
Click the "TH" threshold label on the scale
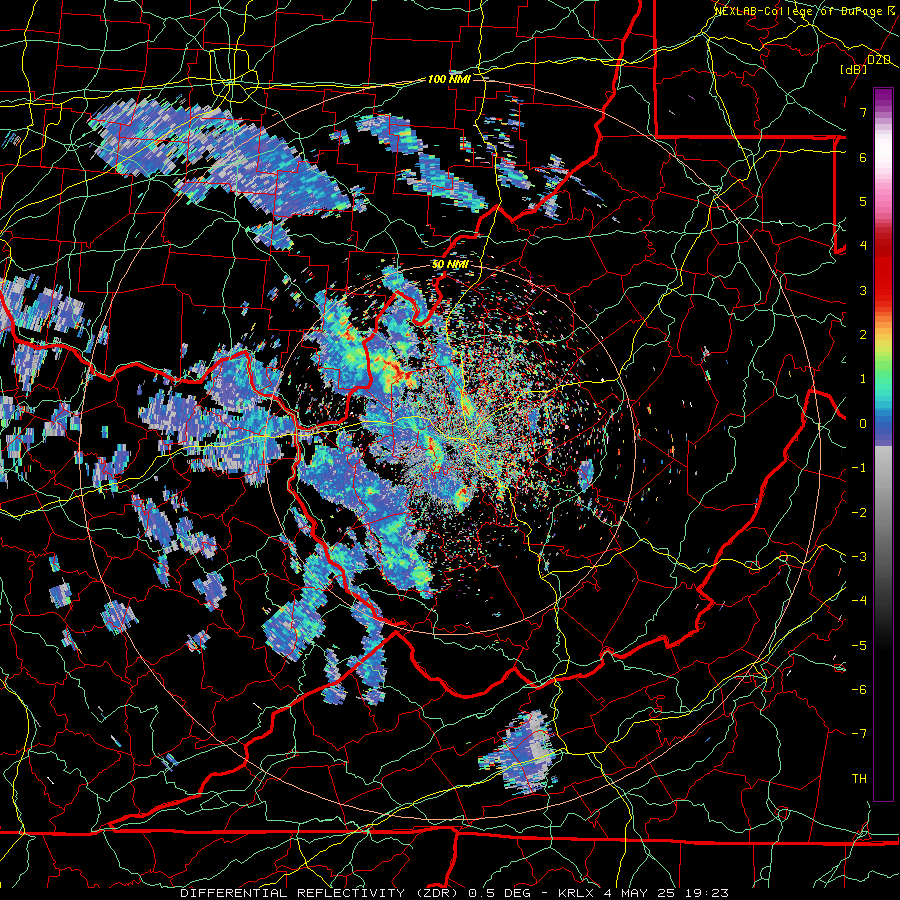click(x=859, y=779)
